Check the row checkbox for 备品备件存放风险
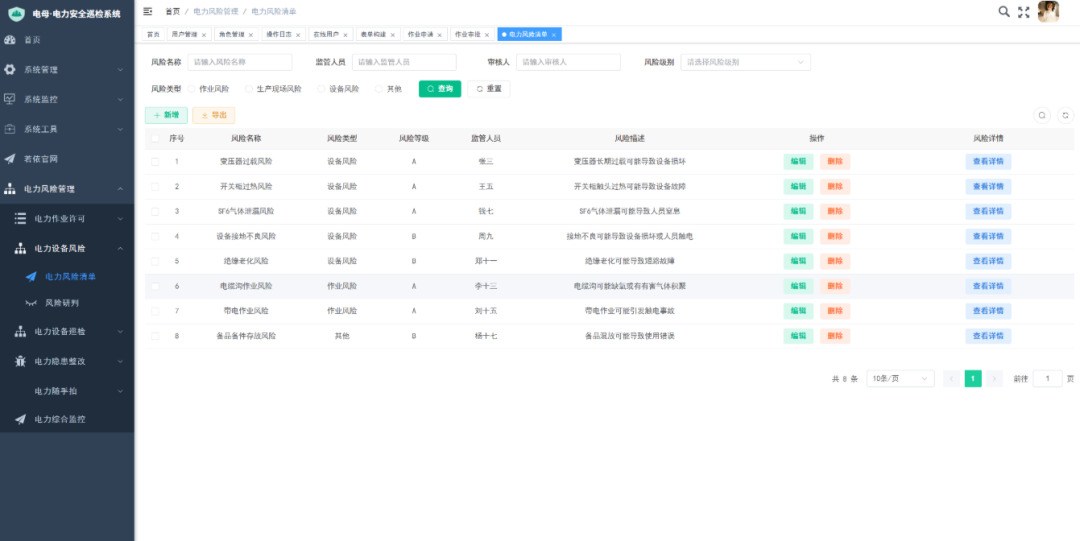The image size is (1080, 541). (x=155, y=336)
